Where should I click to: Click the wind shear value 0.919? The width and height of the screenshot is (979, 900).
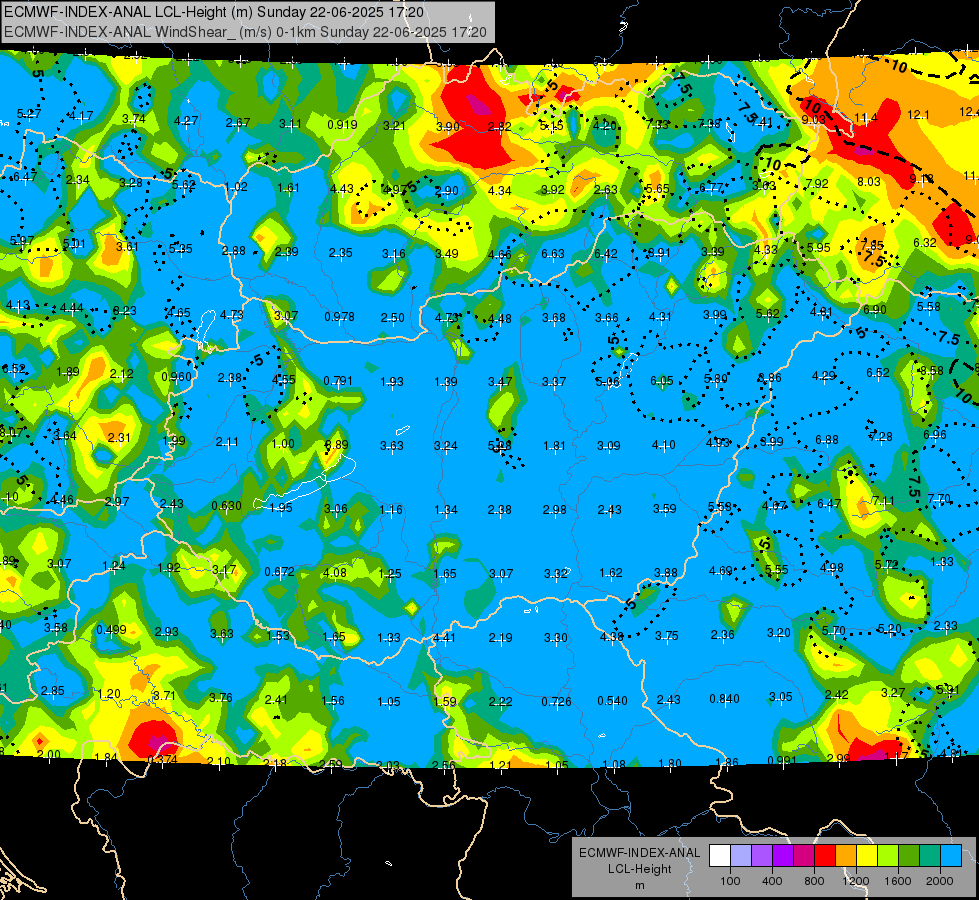point(342,125)
